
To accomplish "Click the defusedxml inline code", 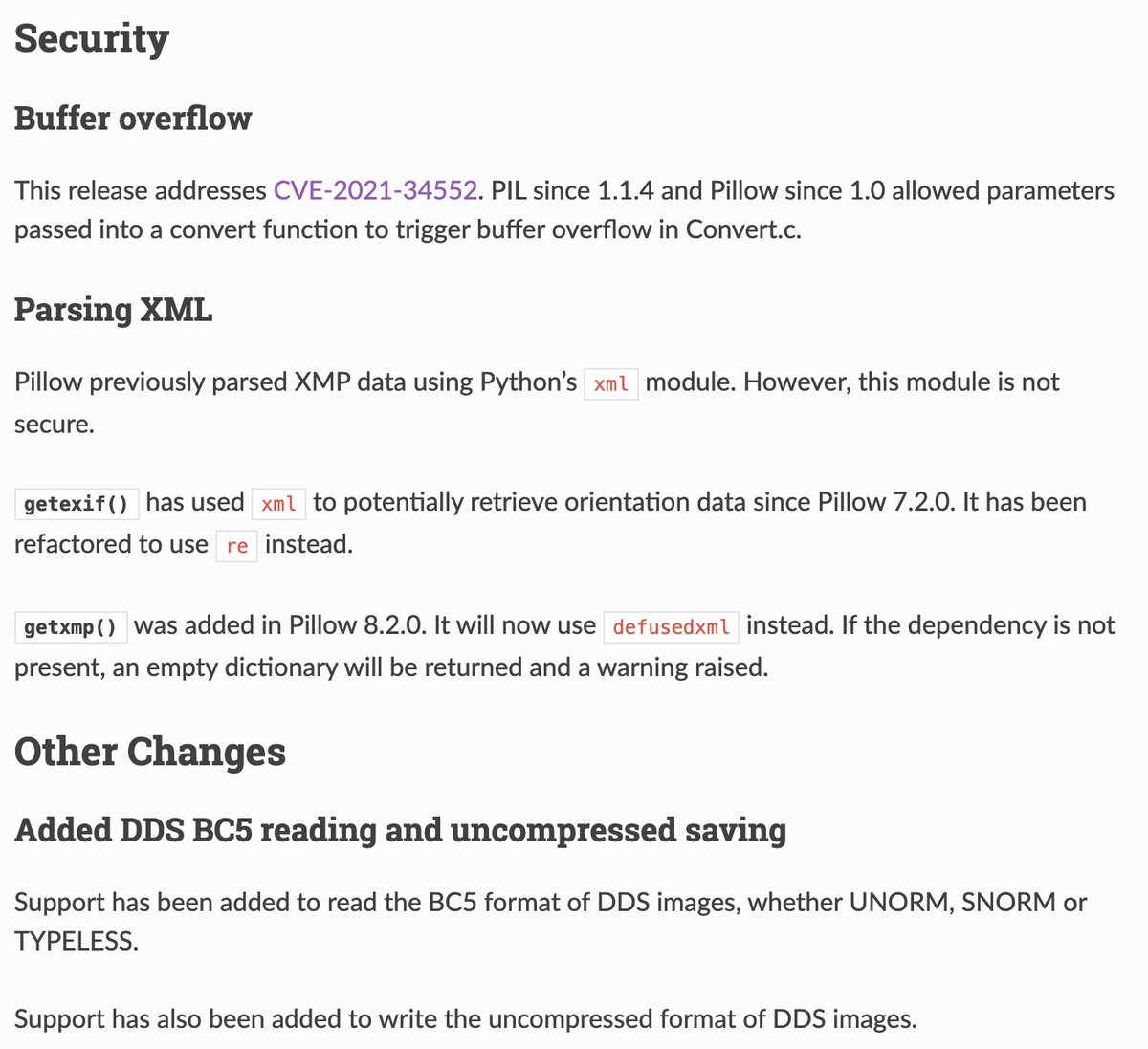I will 671,627.
